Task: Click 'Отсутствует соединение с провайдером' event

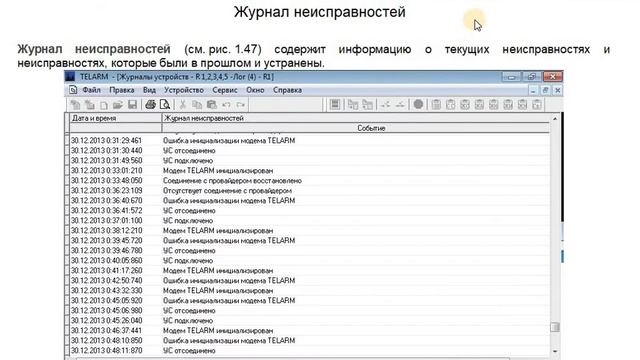Action: [227, 191]
